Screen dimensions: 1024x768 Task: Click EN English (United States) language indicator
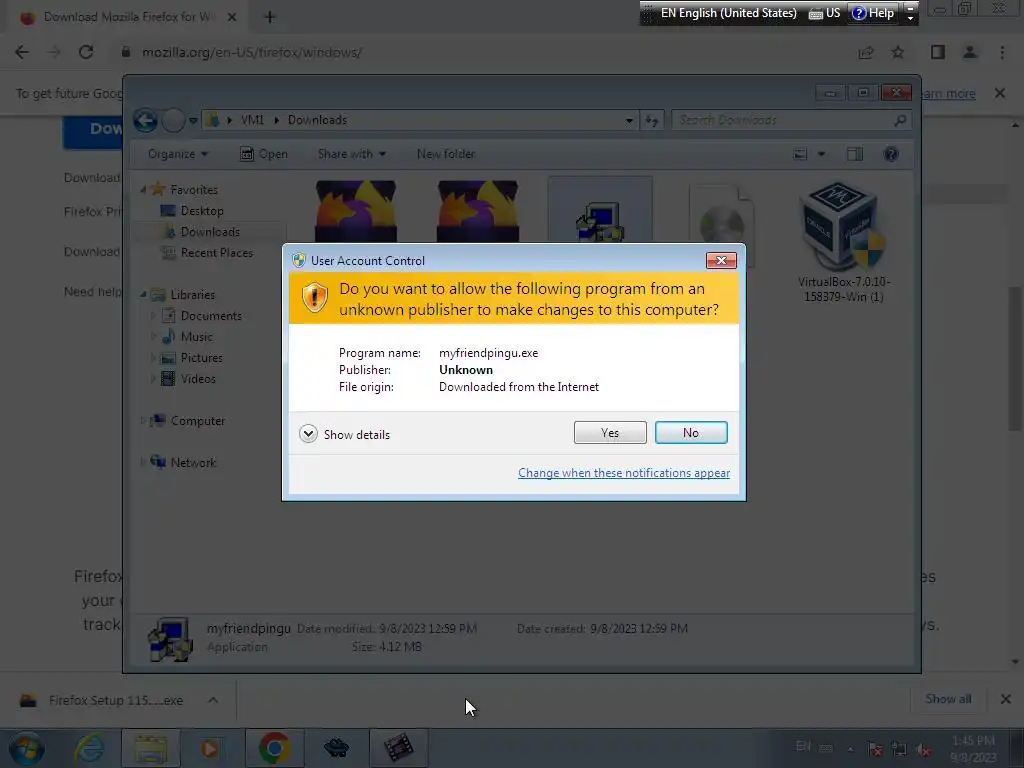(728, 13)
